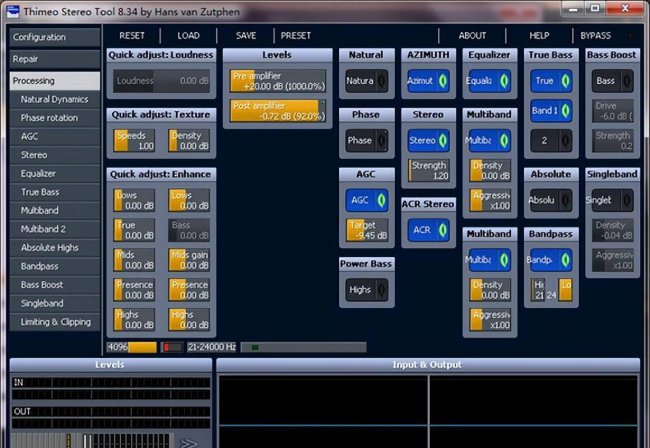This screenshot has width=650, height=448.
Task: Disable the Stereo switch
Action: click(428, 140)
